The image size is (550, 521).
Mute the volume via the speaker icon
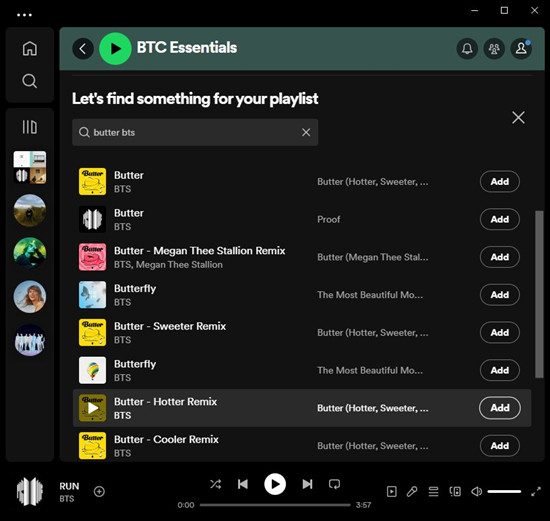point(476,492)
